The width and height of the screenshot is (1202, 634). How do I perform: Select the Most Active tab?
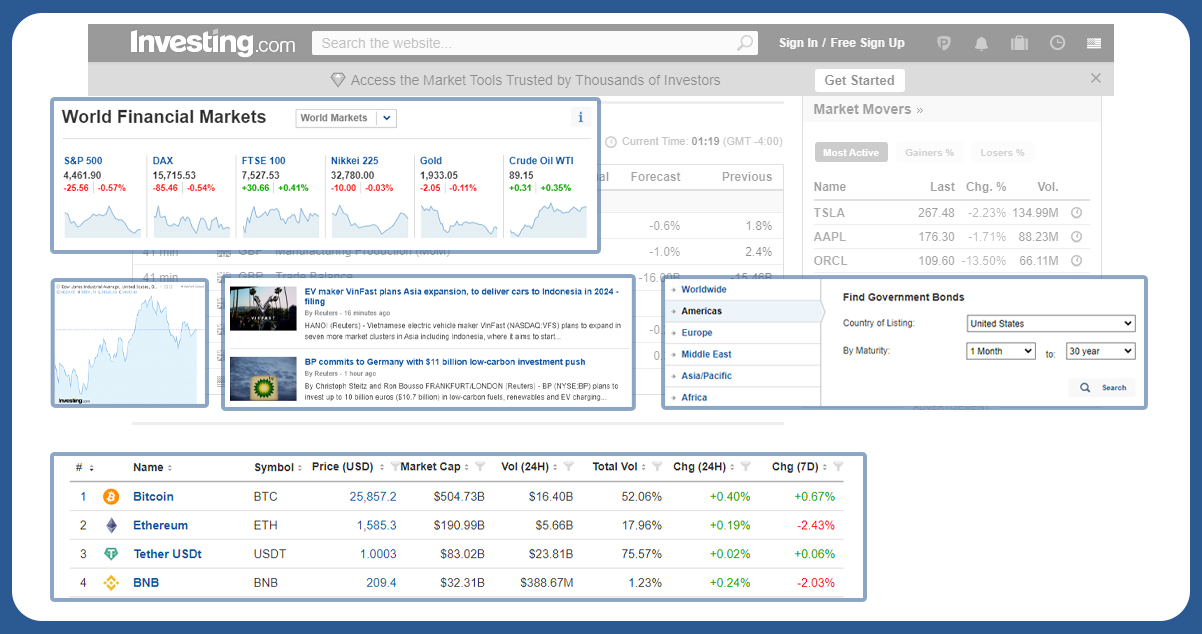850,152
